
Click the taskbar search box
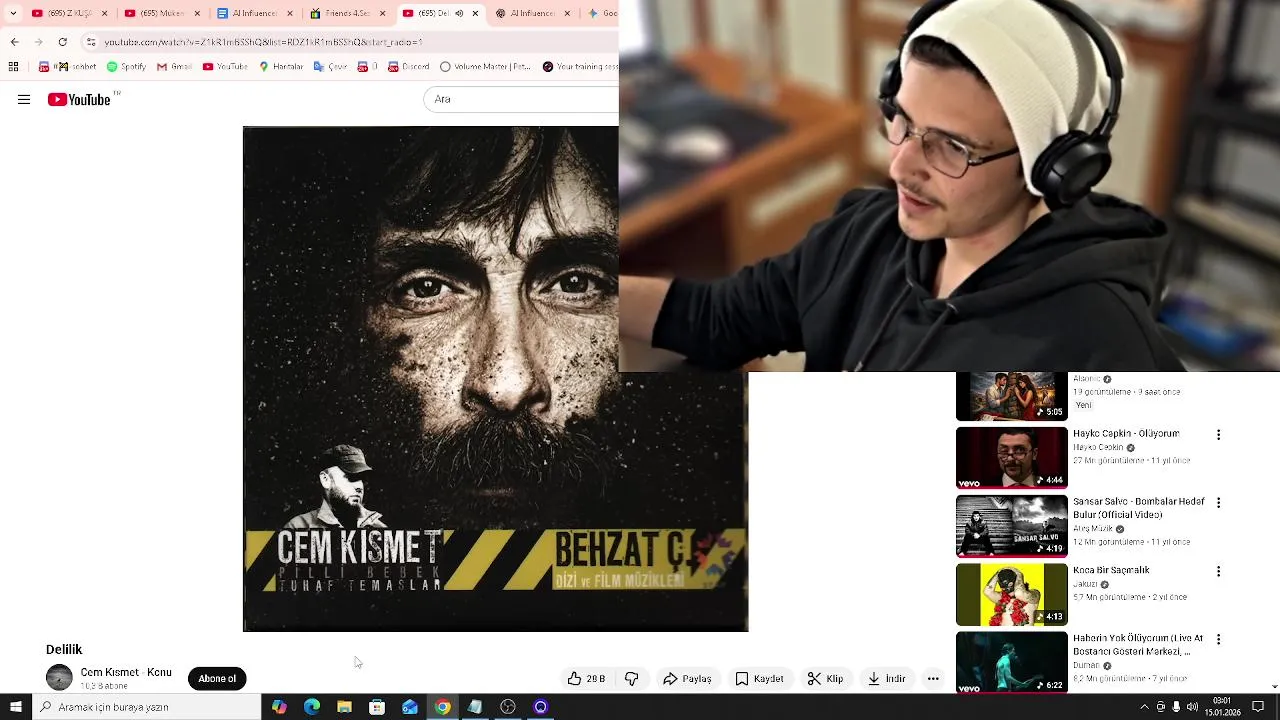click(x=147, y=707)
